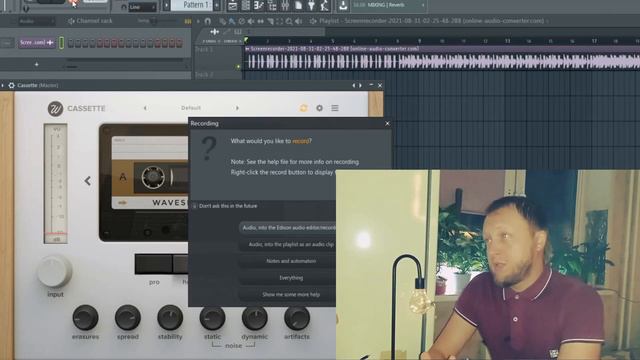640x360 pixels.
Task: Select the Screenrecorder audio clip waveform
Action: 442,62
